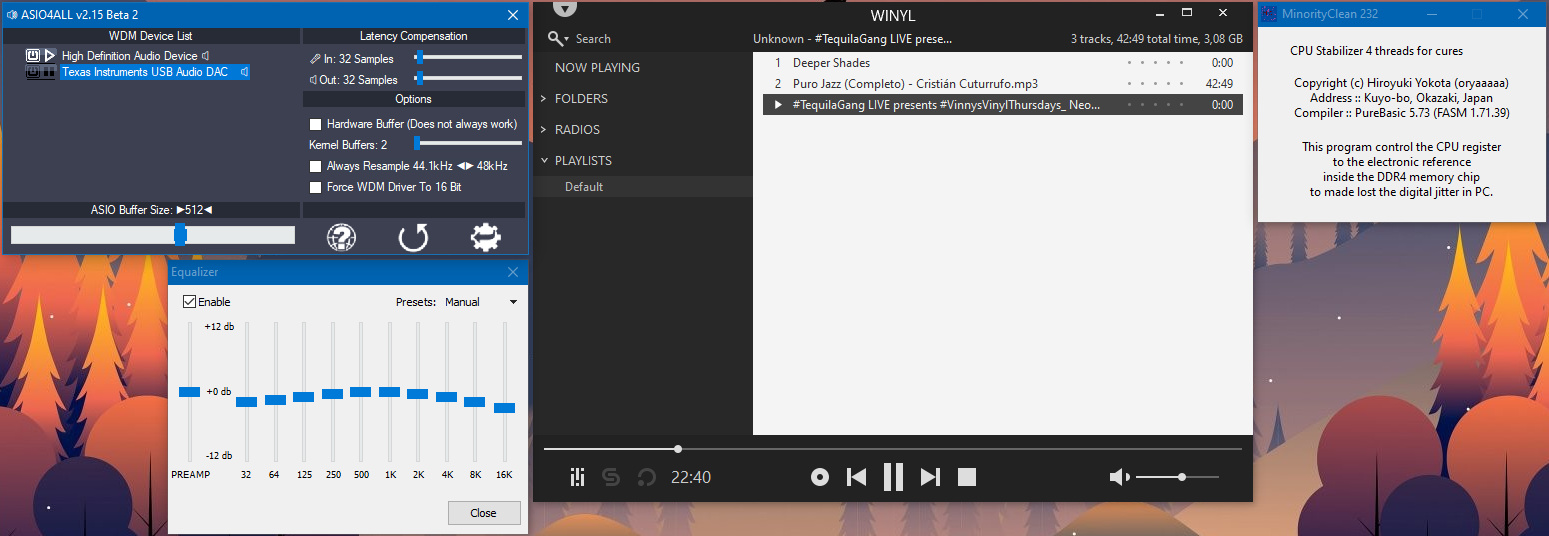Toggle shuffle in the WINYL player
Viewport: 1549px width, 536px height.
click(x=611, y=478)
